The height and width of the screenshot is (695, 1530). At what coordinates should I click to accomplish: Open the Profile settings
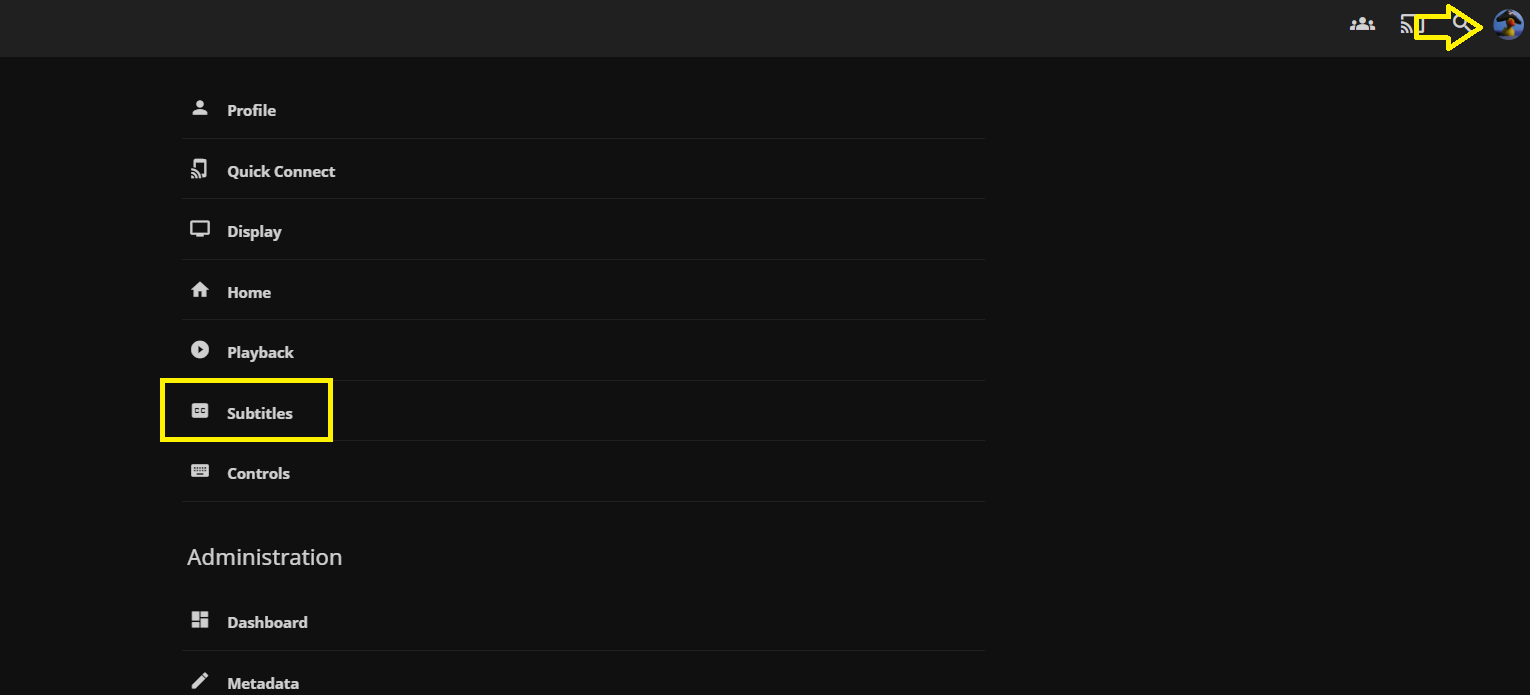[x=252, y=110]
